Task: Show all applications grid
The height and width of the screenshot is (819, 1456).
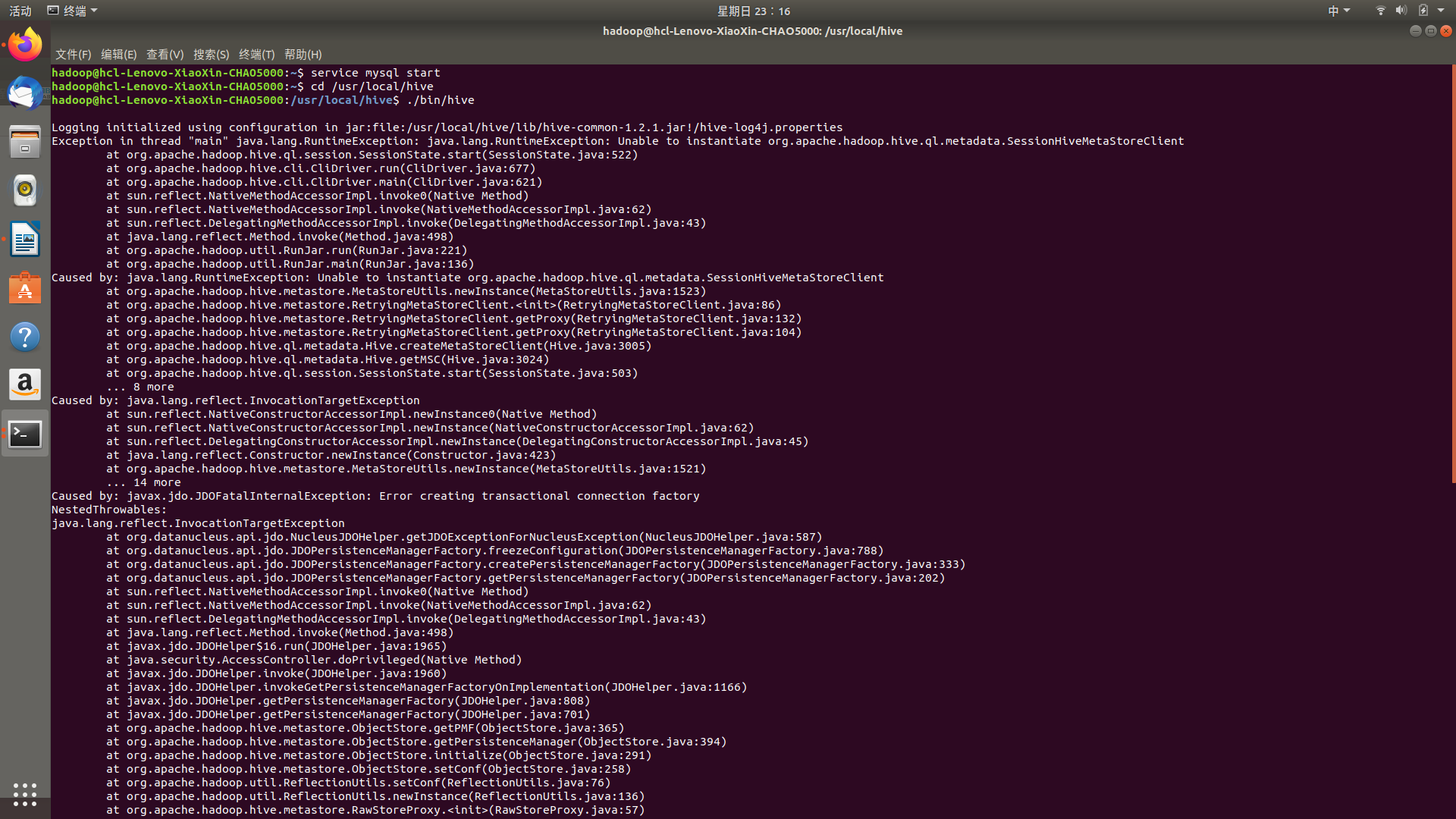Action: pyautogui.click(x=25, y=794)
